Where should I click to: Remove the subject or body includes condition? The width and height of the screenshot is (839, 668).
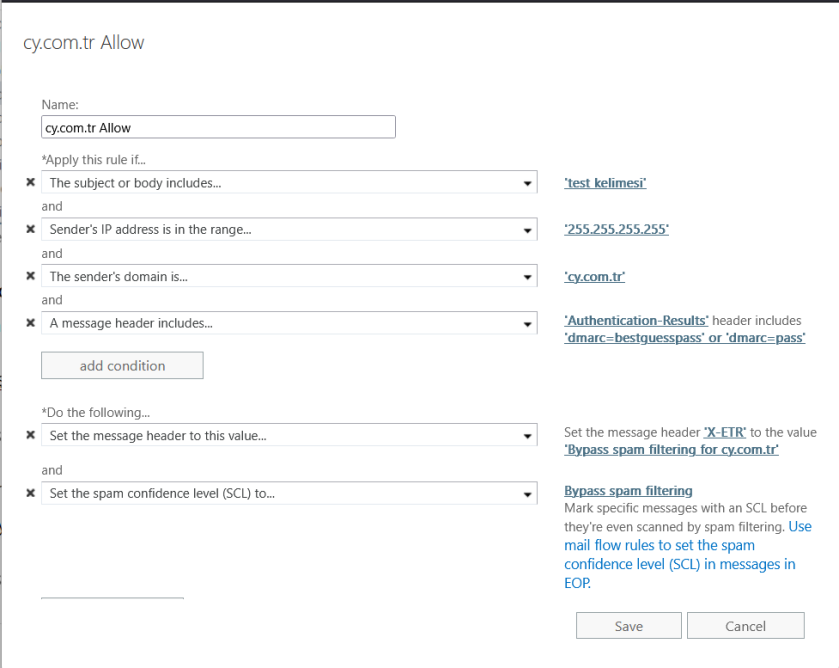(30, 183)
